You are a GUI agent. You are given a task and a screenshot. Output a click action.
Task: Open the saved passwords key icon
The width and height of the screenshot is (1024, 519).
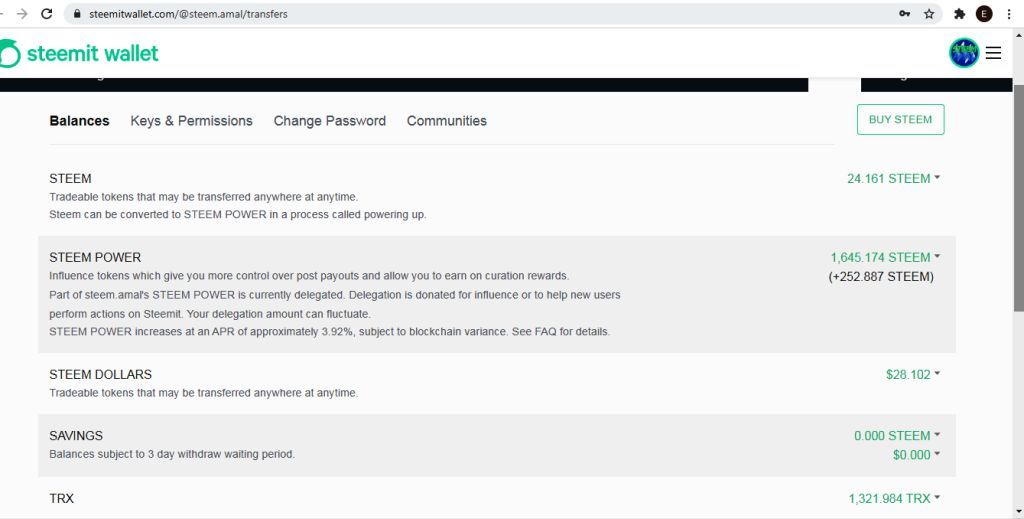pyautogui.click(x=904, y=14)
